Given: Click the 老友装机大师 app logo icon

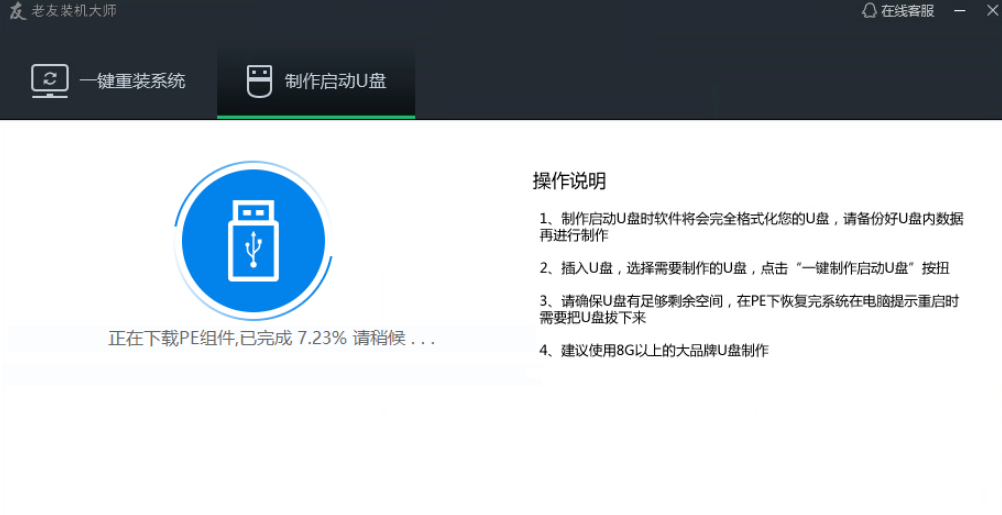Looking at the screenshot, I should [16, 11].
